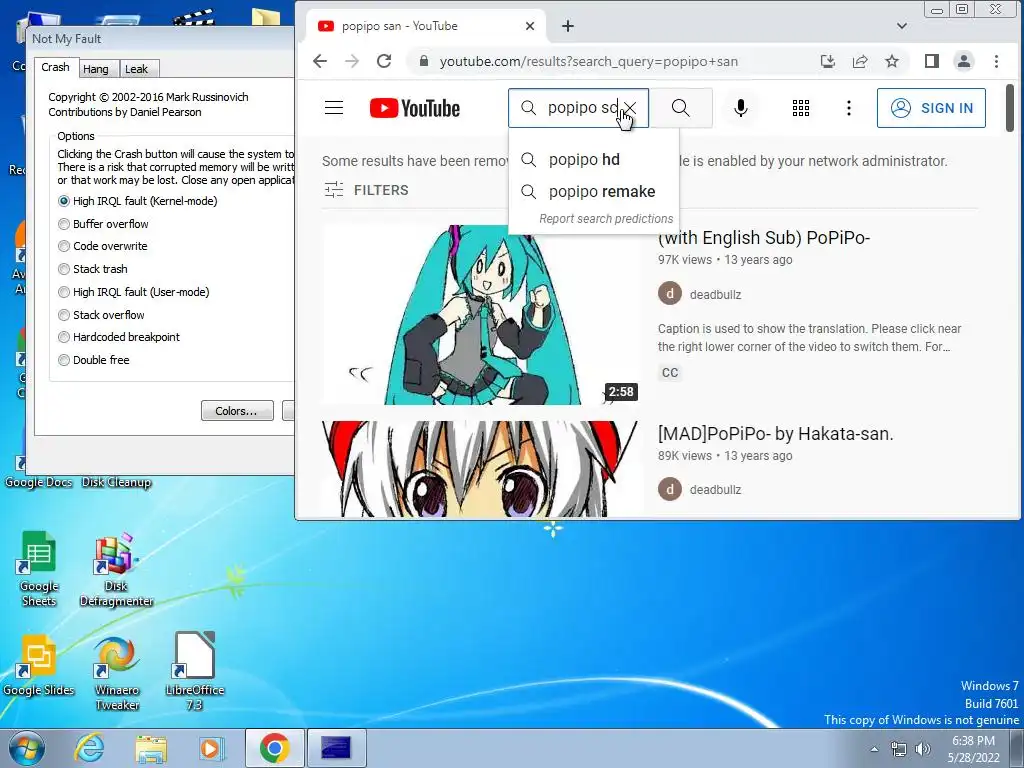Open FILTERS options
Screen dimensions: 1024x768
[x=366, y=190]
